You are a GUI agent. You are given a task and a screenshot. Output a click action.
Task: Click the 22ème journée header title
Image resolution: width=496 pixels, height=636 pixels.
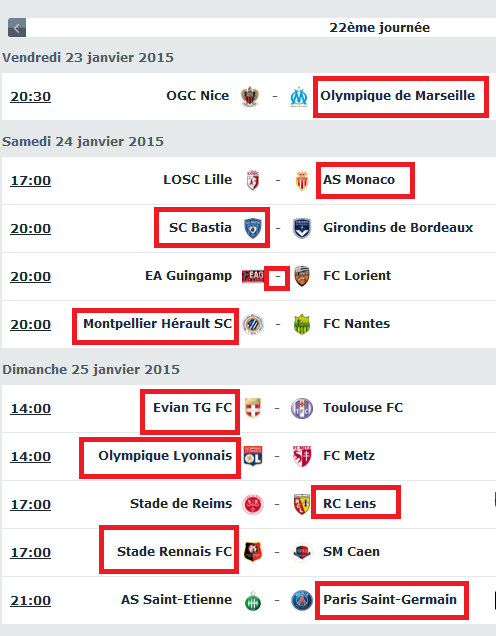click(x=380, y=28)
